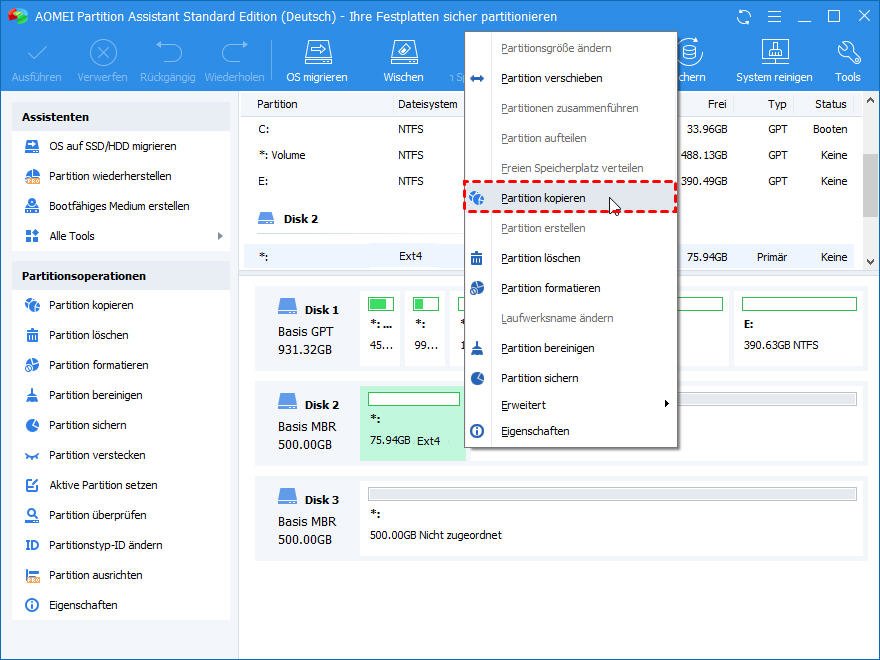Click the partition list scroll-down arrow

click(870, 262)
